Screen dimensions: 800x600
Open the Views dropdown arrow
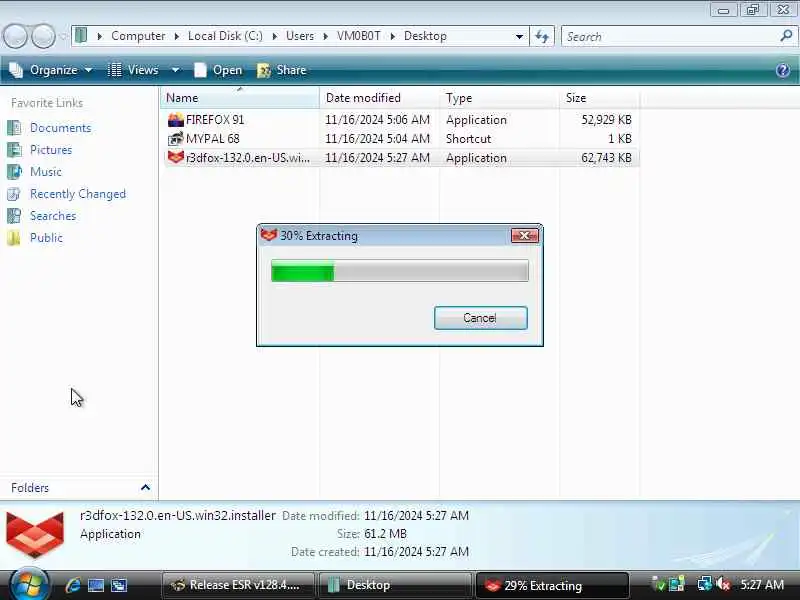(176, 70)
